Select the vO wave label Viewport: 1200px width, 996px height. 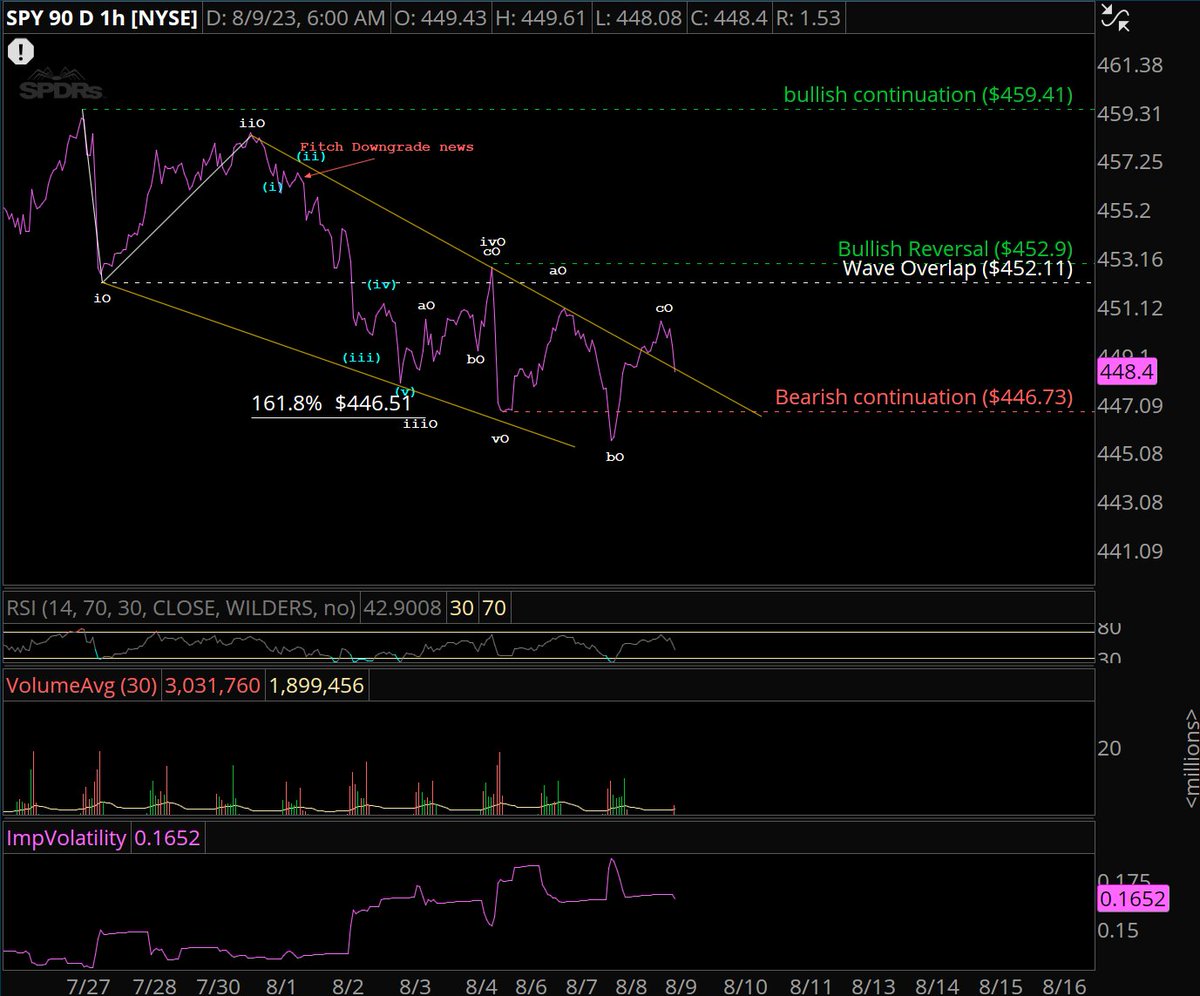click(x=500, y=439)
